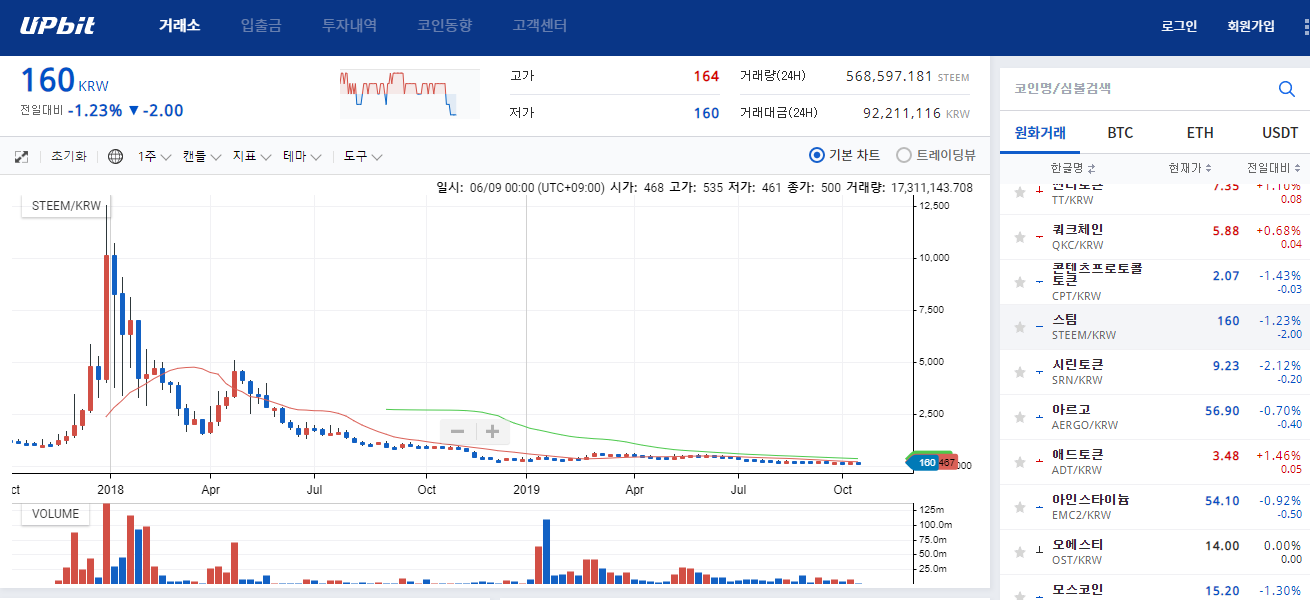Open 투자내역 in top navigation
1310x600 pixels.
(x=349, y=26)
